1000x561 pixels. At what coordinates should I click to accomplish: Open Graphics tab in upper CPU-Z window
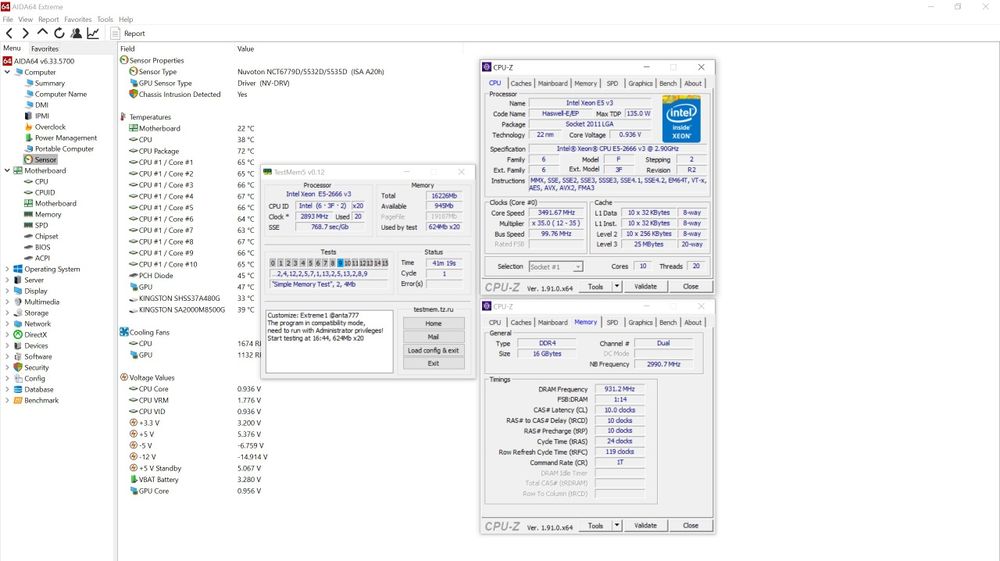pyautogui.click(x=640, y=84)
